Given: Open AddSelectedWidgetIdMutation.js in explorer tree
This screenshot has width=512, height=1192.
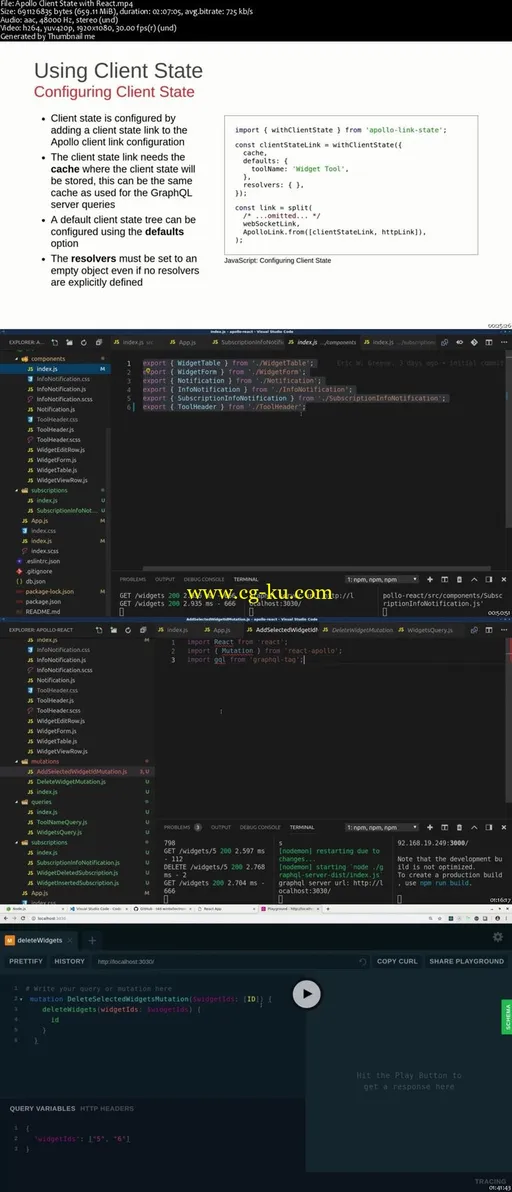Looking at the screenshot, I should (81, 771).
